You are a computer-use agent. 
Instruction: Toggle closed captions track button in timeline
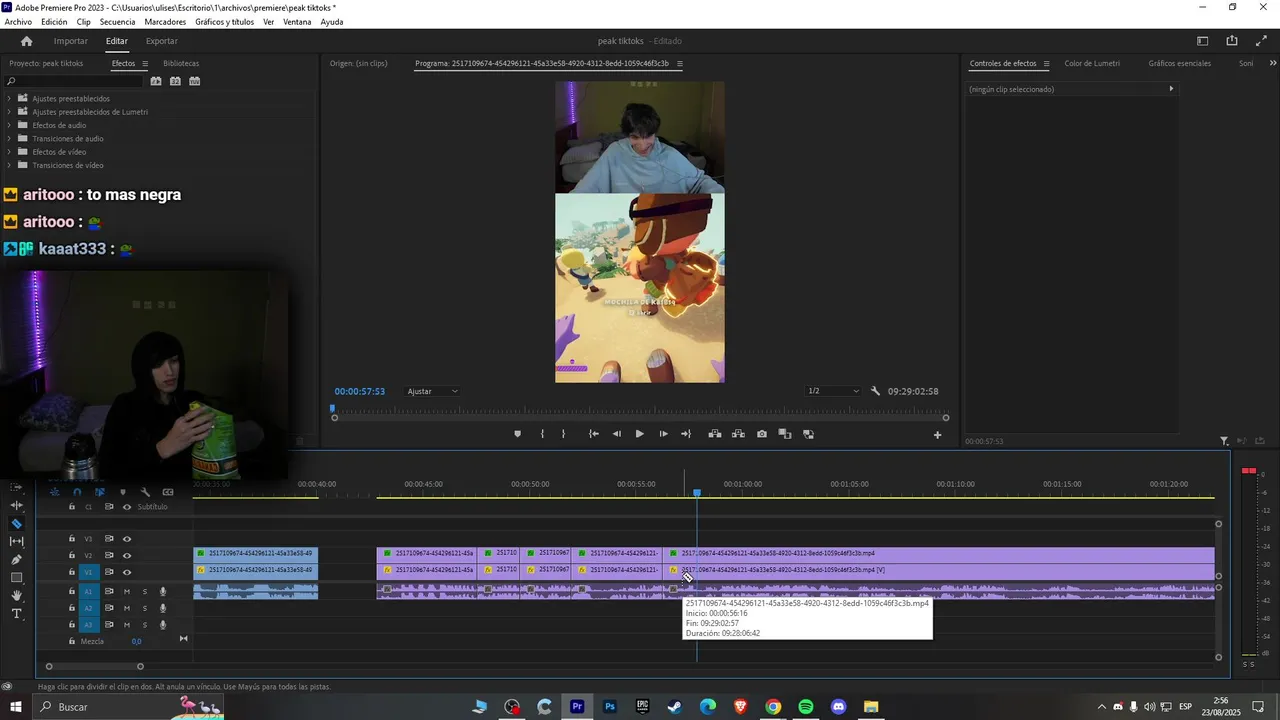coord(168,492)
